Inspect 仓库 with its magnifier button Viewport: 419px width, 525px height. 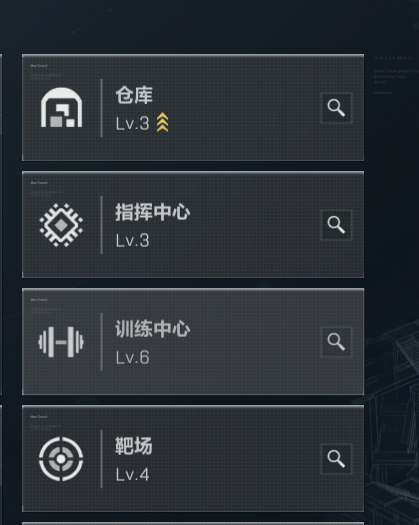336,108
